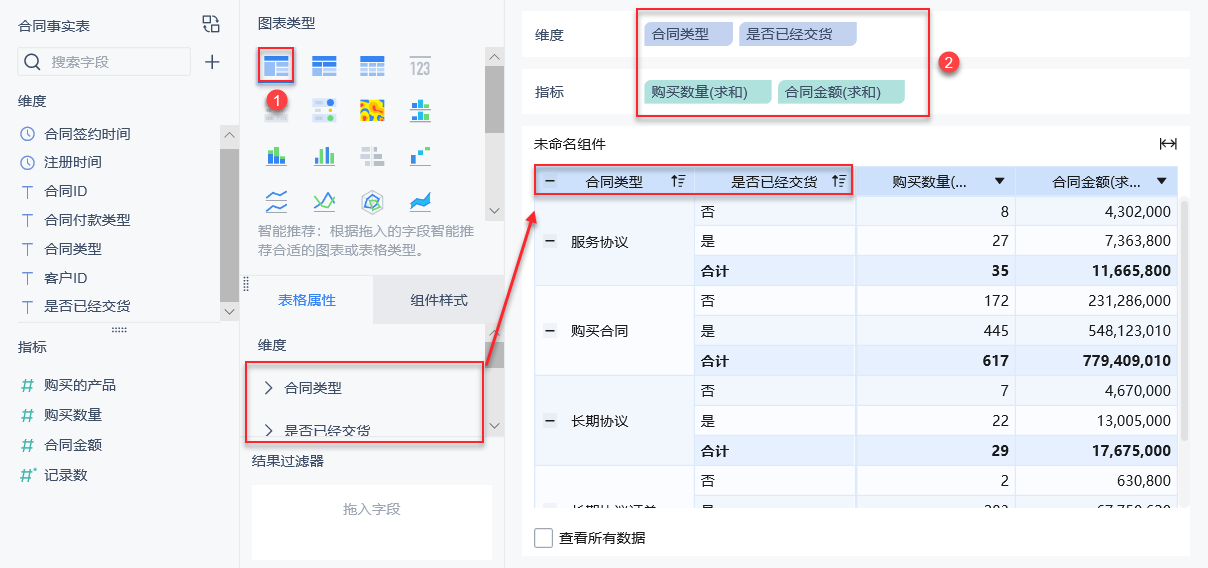
Task: Click the plus icon to add a field
Action: pos(212,62)
